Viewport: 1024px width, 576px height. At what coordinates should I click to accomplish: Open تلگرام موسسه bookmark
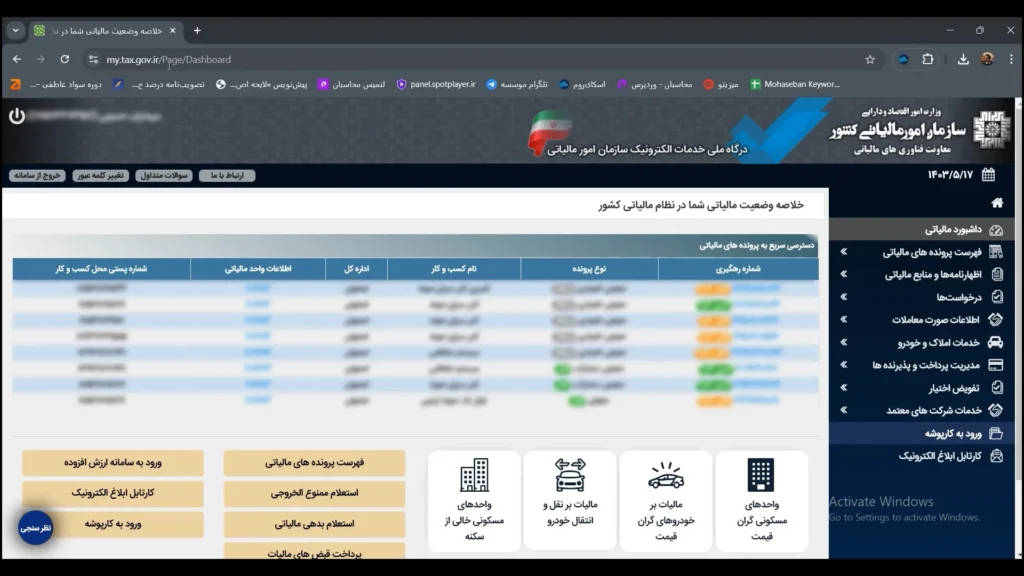[517, 84]
